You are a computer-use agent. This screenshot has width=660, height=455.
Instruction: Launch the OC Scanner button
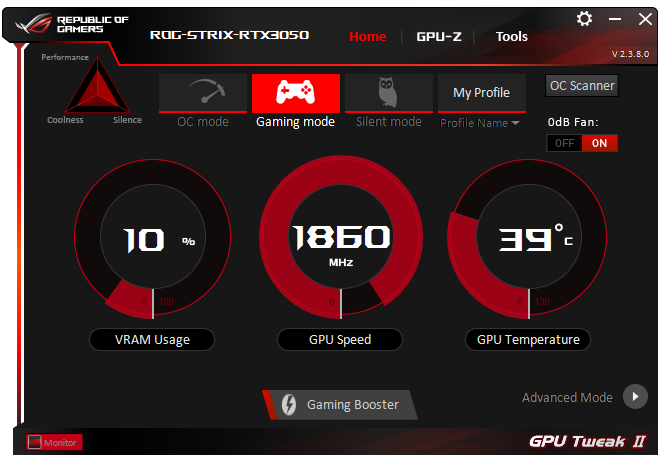[x=582, y=86]
